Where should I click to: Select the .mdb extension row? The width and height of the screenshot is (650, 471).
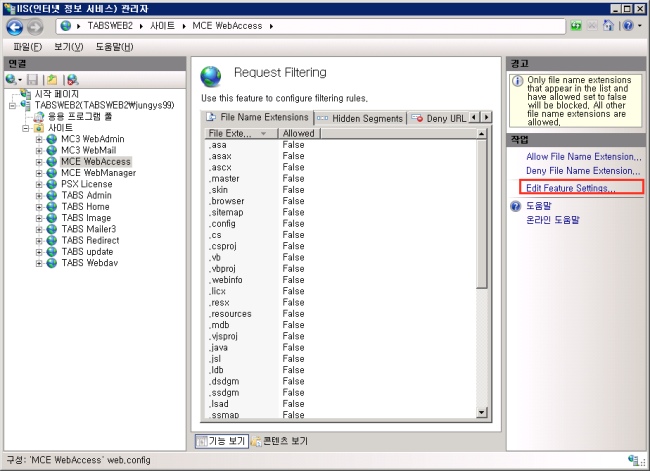coord(340,325)
